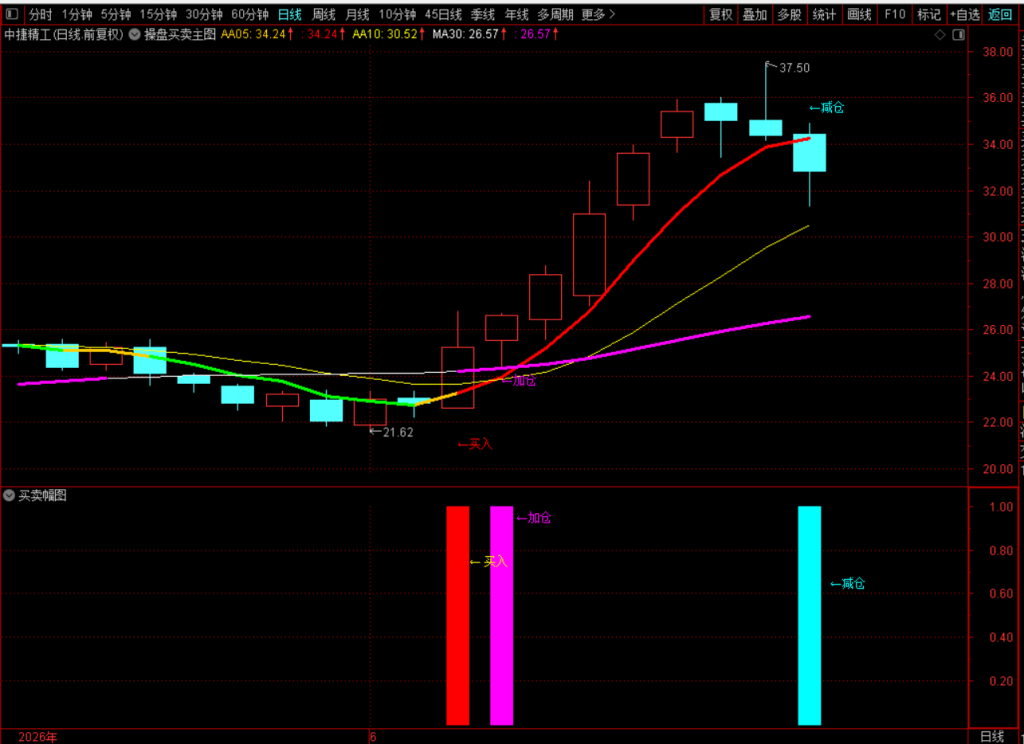Click the 减仓 signal on main chart

point(827,108)
